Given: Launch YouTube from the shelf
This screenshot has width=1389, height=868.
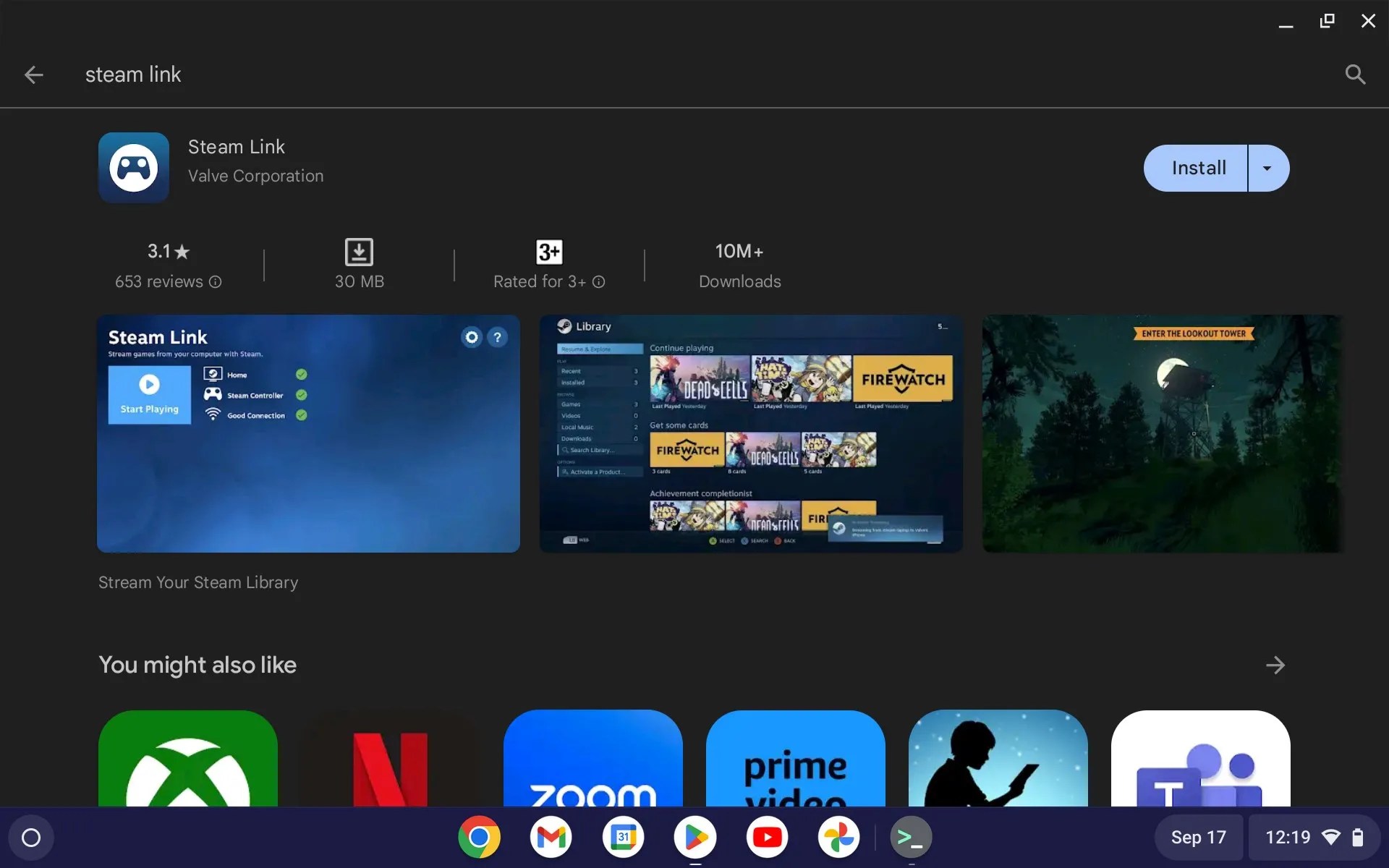Looking at the screenshot, I should click(767, 837).
